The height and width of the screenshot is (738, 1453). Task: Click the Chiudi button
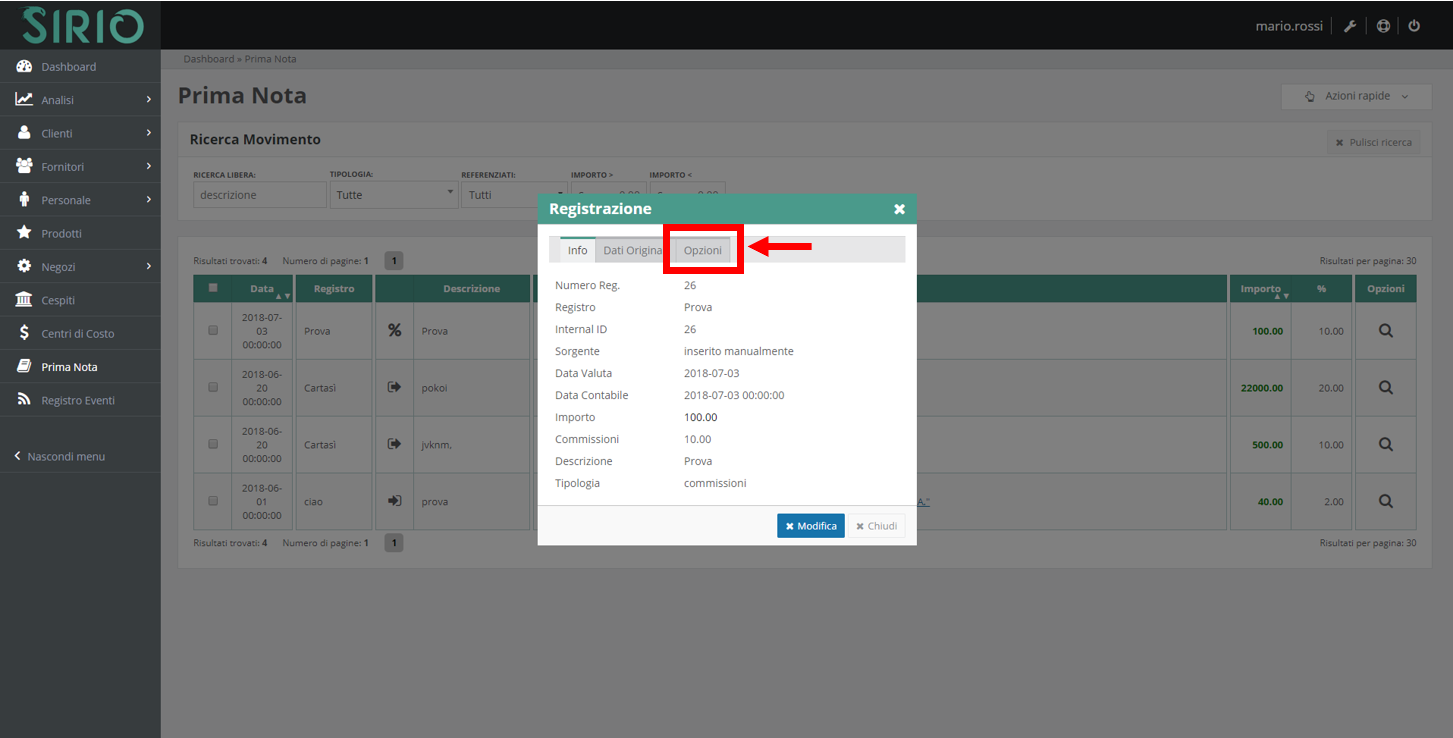point(876,526)
